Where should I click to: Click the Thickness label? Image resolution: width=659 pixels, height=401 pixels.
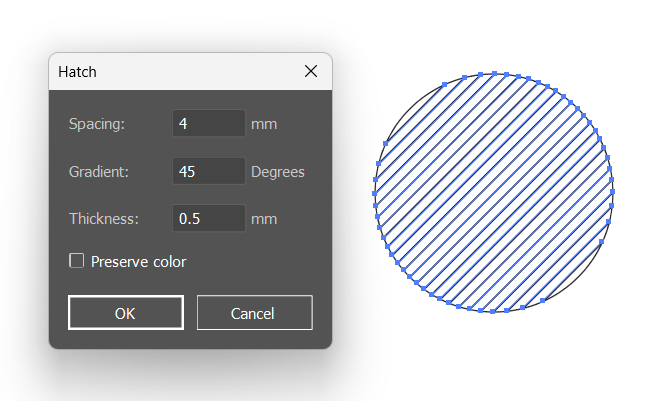pyautogui.click(x=104, y=219)
